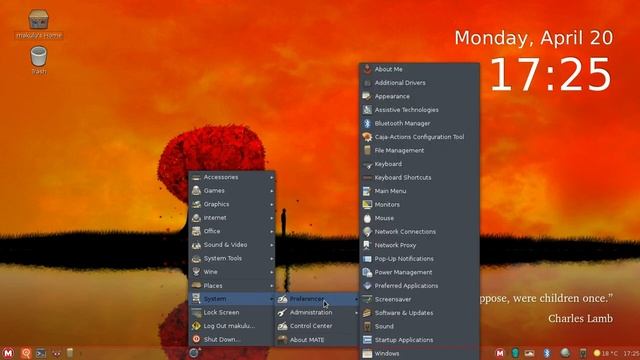Open Windows preferences entry

(x=419, y=353)
